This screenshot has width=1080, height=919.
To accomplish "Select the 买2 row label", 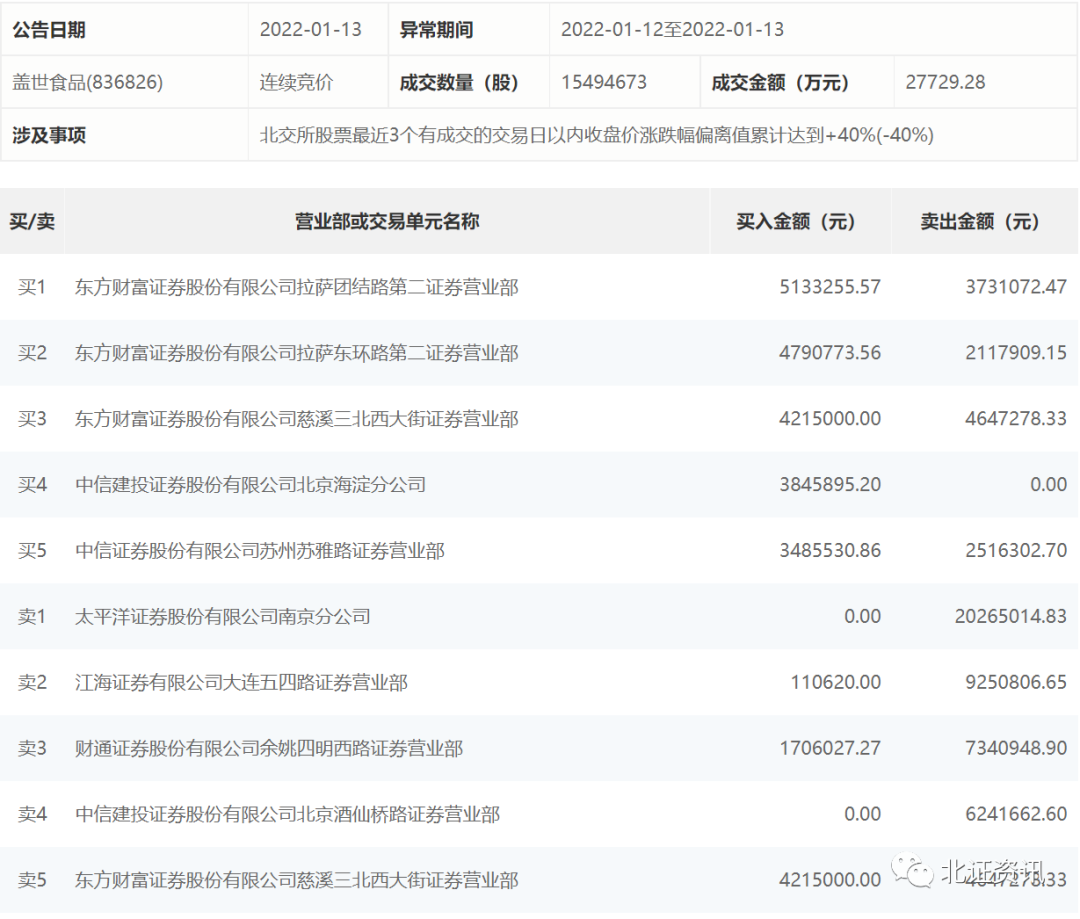I will click(x=32, y=353).
